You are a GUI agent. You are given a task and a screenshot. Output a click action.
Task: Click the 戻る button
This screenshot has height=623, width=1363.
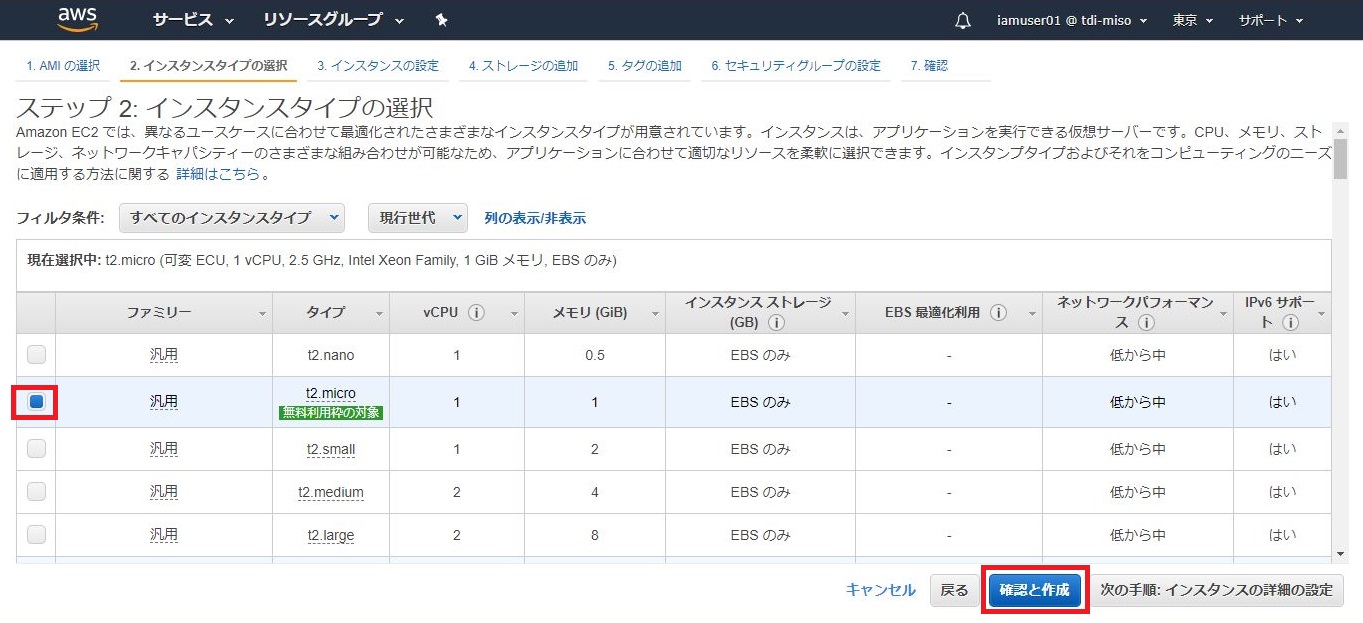955,590
